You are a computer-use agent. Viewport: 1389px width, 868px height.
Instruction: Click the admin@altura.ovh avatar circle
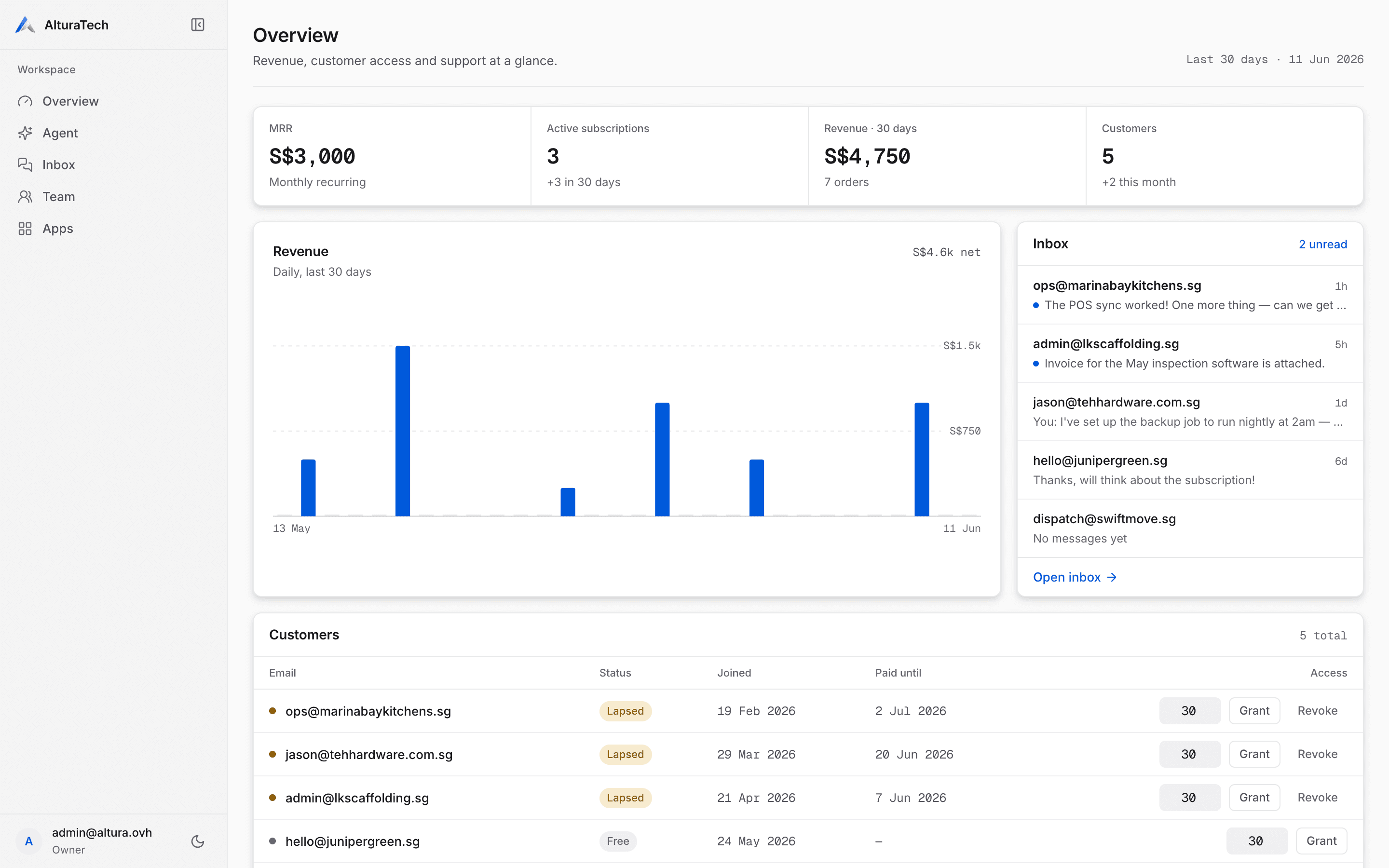click(x=29, y=841)
